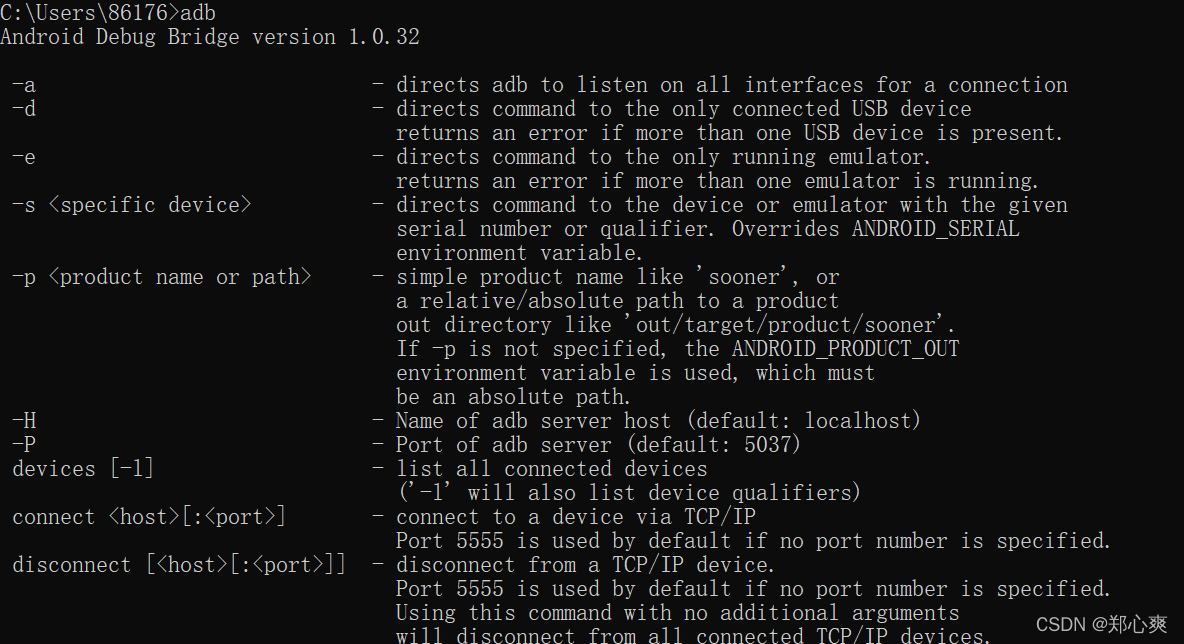Click 'a relative/absolute path to a product' line

tap(618, 302)
